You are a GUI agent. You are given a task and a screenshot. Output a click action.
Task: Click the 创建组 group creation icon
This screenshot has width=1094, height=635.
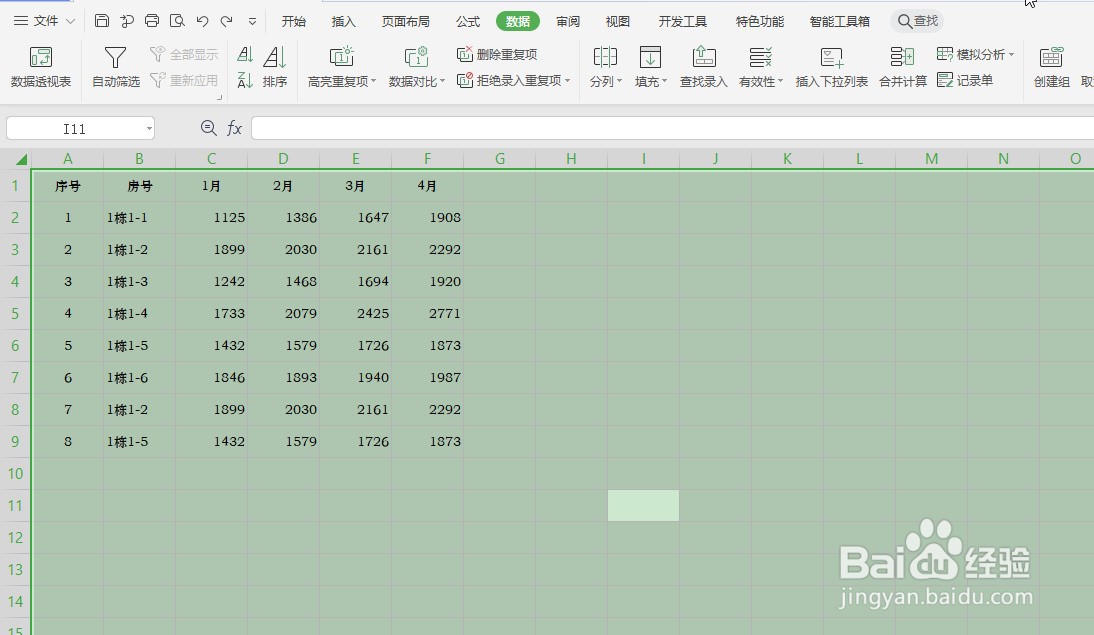[1051, 66]
